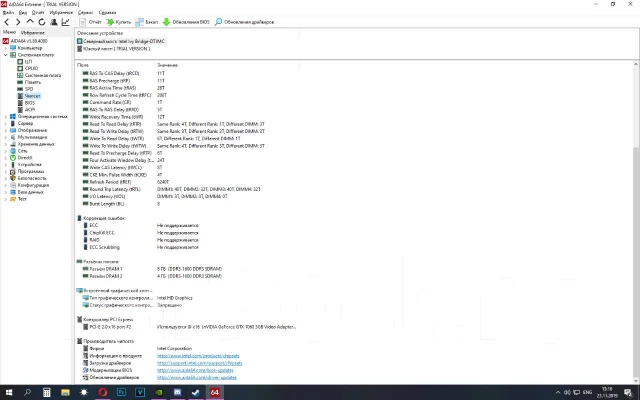Click the Обновления драйверов toolbar button
Image resolution: width=640 pixels, height=400 pixels.
point(244,22)
